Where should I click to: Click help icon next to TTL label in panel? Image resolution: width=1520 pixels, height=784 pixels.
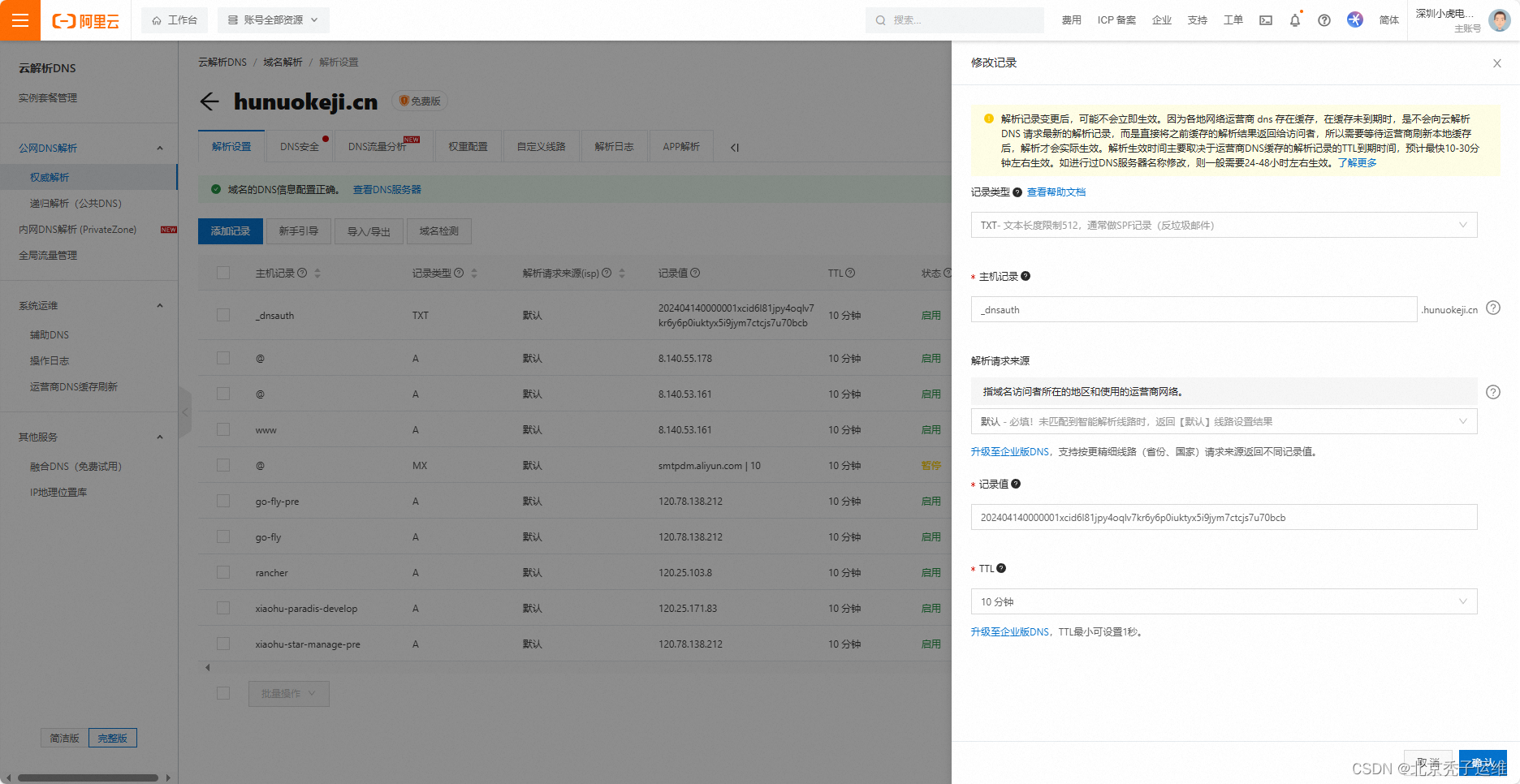pyautogui.click(x=1001, y=568)
